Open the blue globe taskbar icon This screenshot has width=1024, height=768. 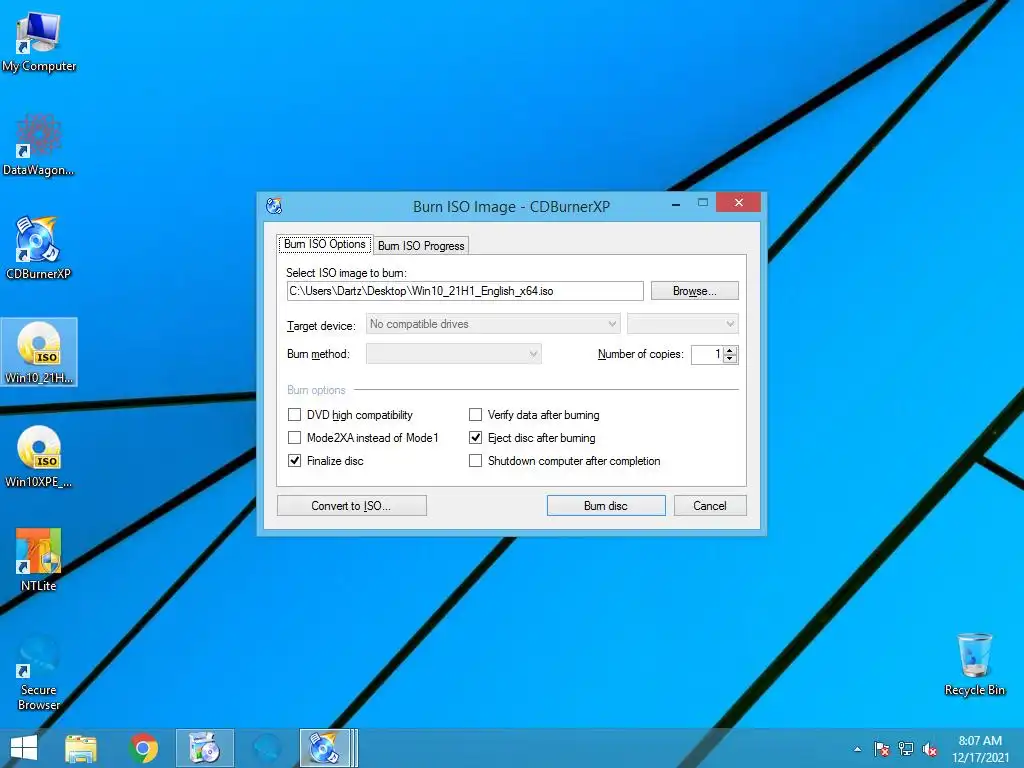(x=266, y=748)
